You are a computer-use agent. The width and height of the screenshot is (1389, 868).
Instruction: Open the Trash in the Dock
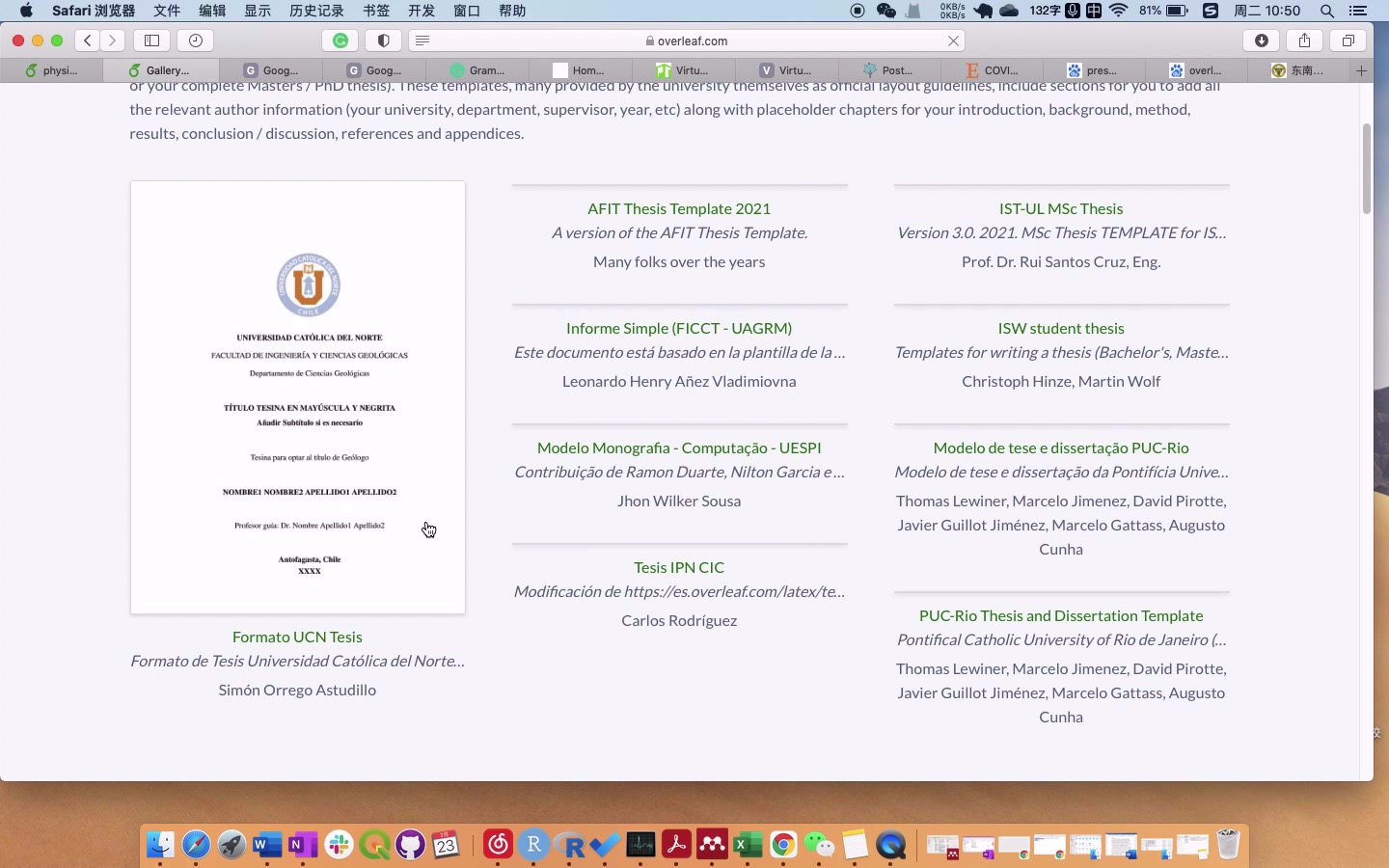point(1228,845)
